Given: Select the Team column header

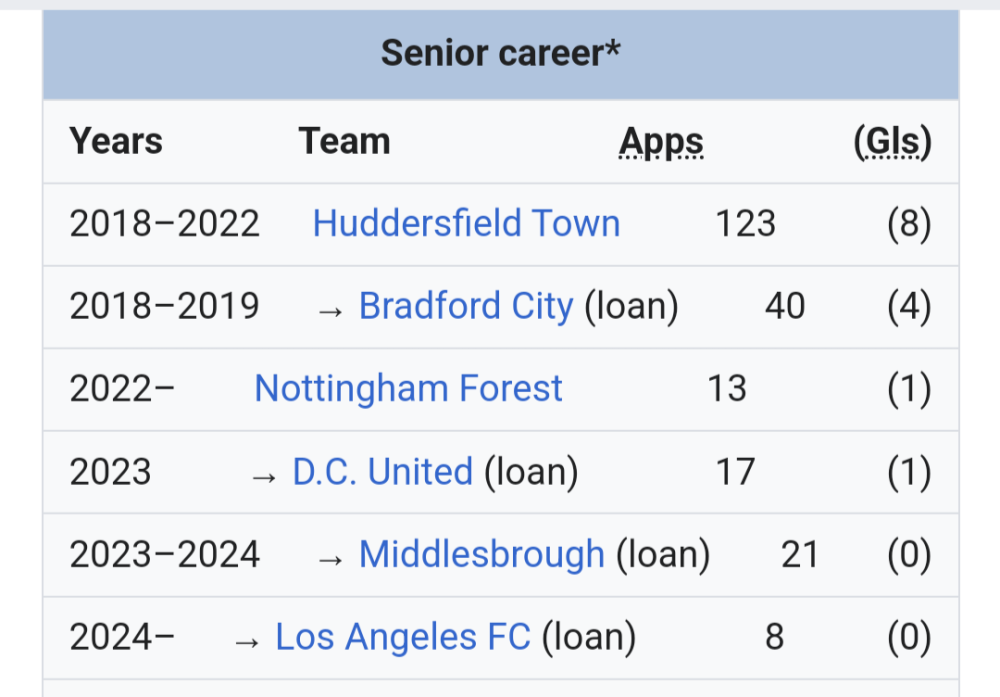Looking at the screenshot, I should click(344, 142).
